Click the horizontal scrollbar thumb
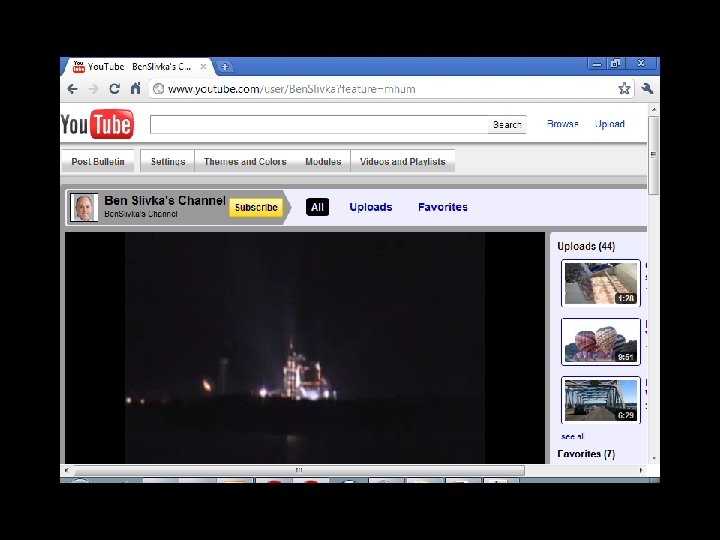Image resolution: width=720 pixels, height=540 pixels. coord(299,470)
